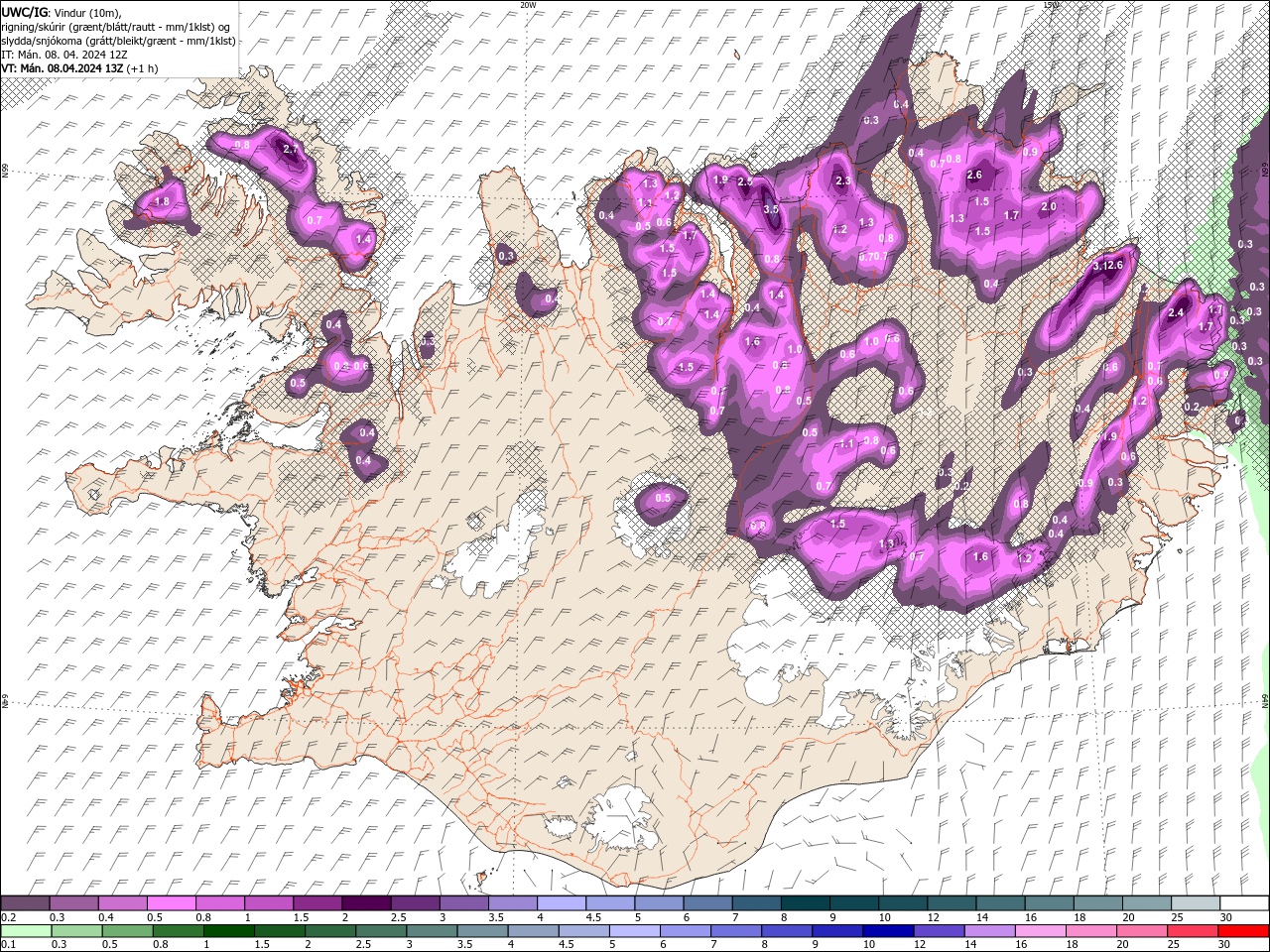Select lower legend red swatch above 30
Viewport: 1270px width, 952px height.
click(x=1242, y=931)
